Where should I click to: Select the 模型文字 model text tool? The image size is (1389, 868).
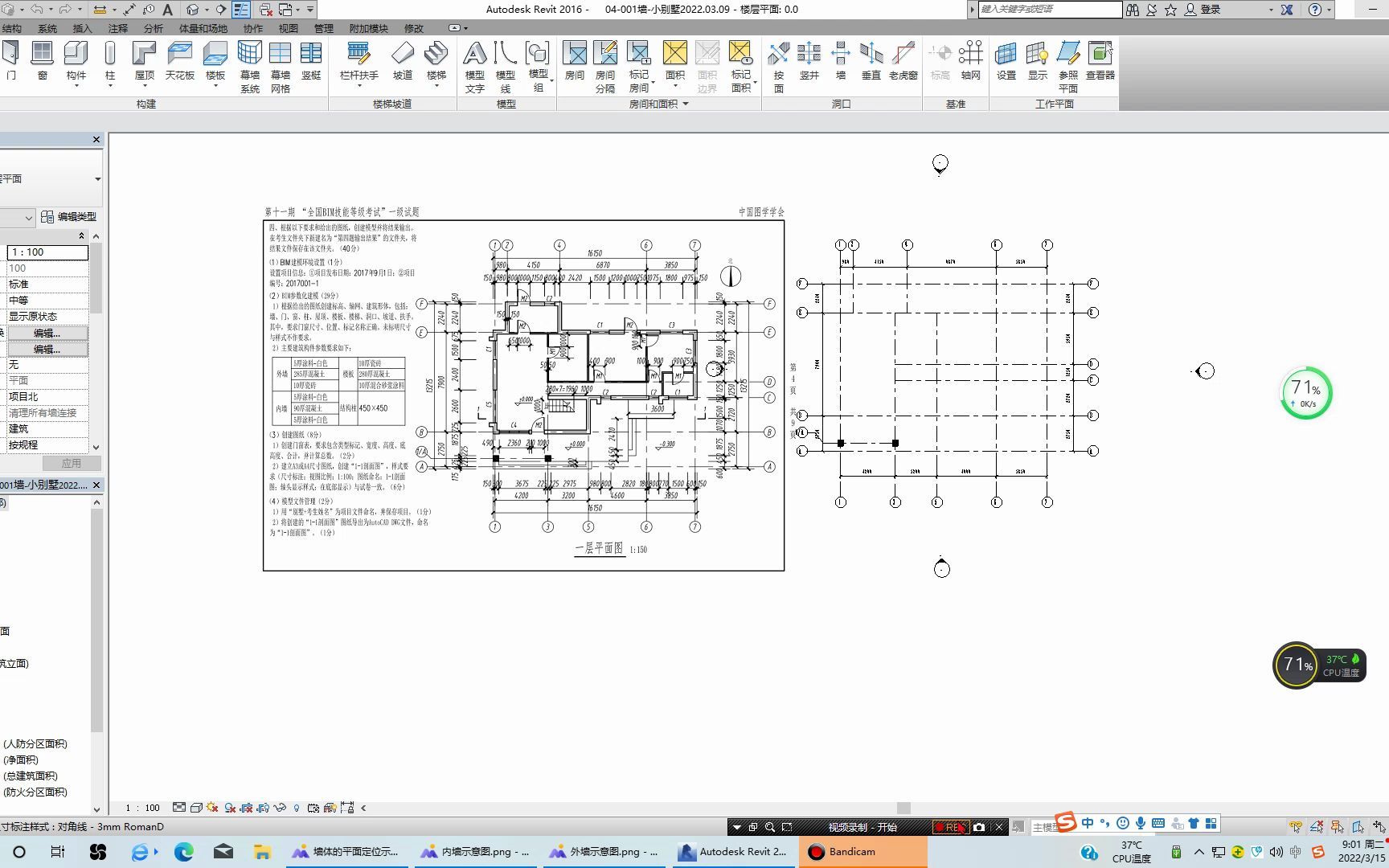pyautogui.click(x=475, y=68)
